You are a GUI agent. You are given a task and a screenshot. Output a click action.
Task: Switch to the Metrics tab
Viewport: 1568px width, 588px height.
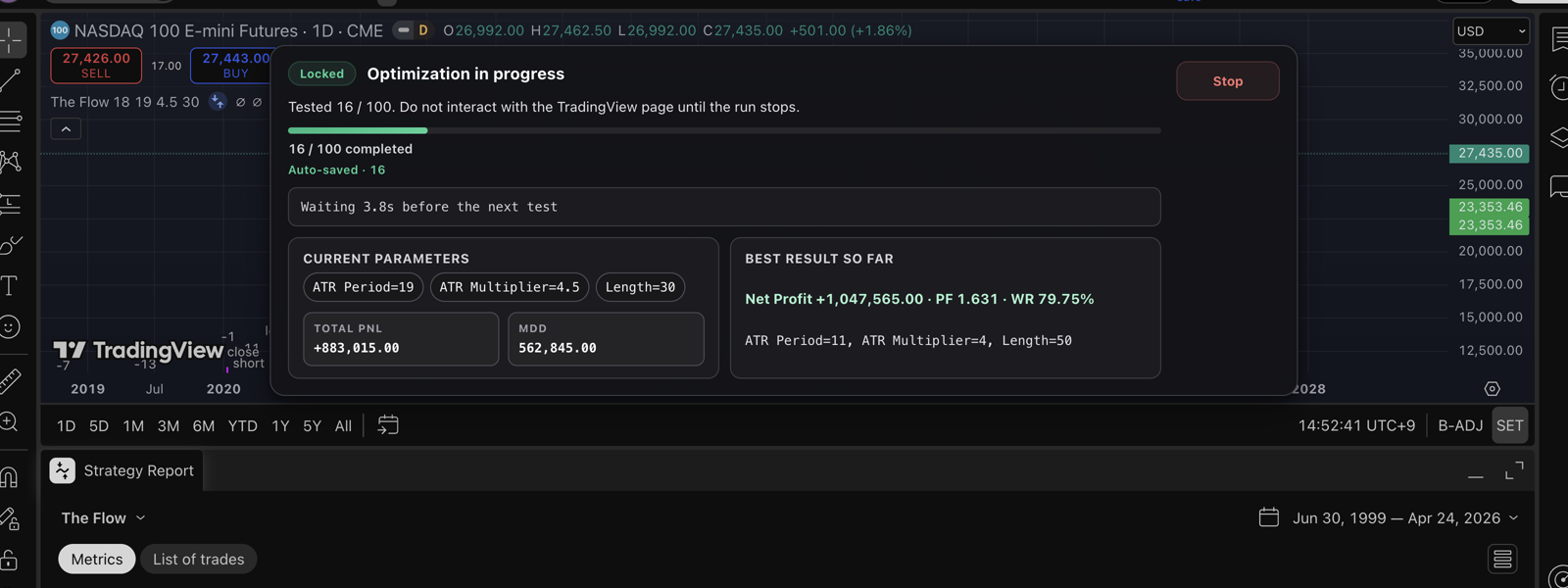coord(97,560)
